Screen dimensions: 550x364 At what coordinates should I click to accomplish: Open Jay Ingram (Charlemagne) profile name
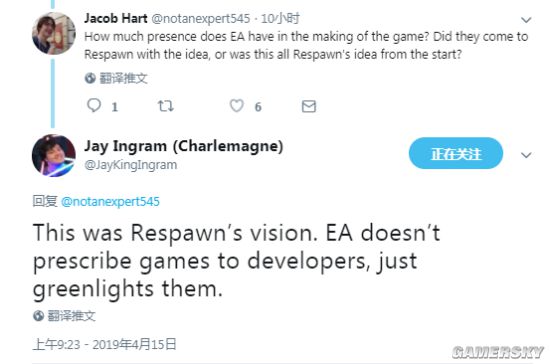[x=183, y=146]
